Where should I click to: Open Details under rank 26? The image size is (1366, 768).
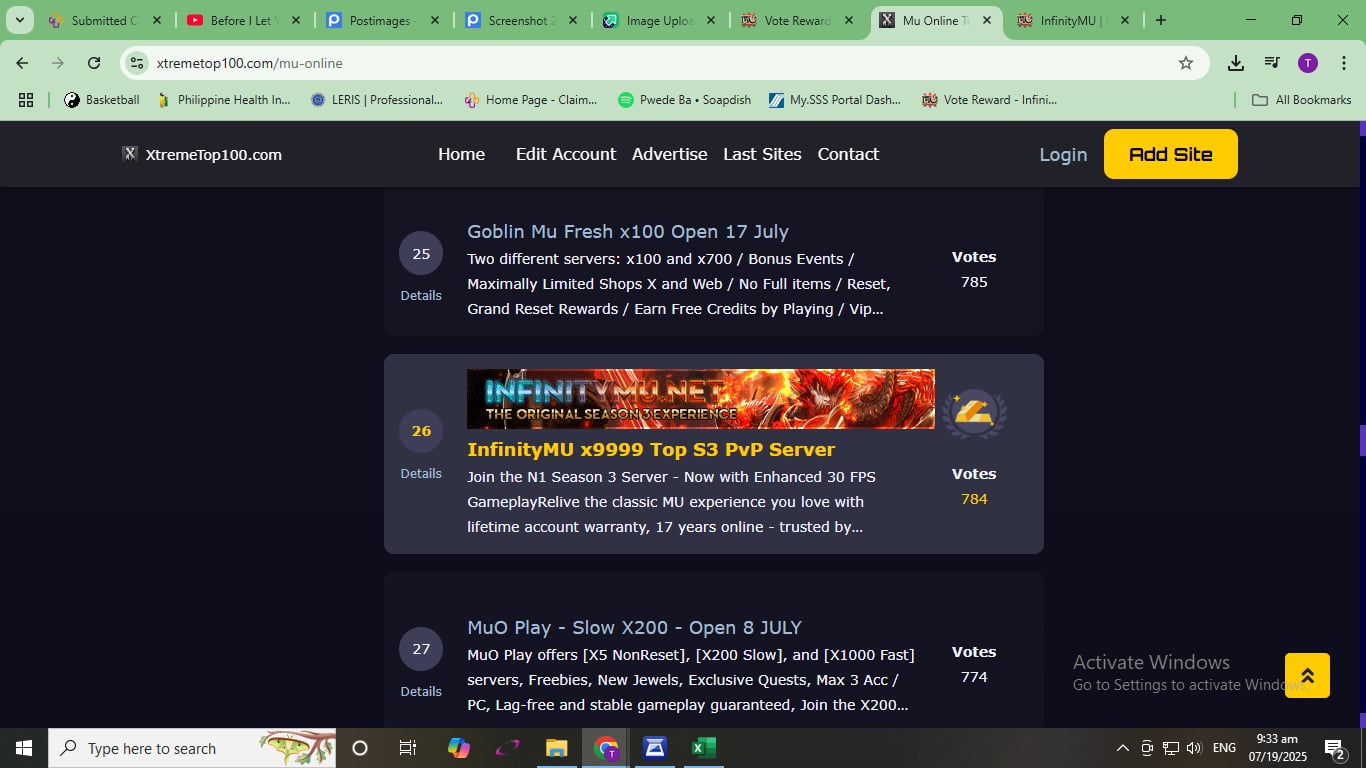[421, 473]
